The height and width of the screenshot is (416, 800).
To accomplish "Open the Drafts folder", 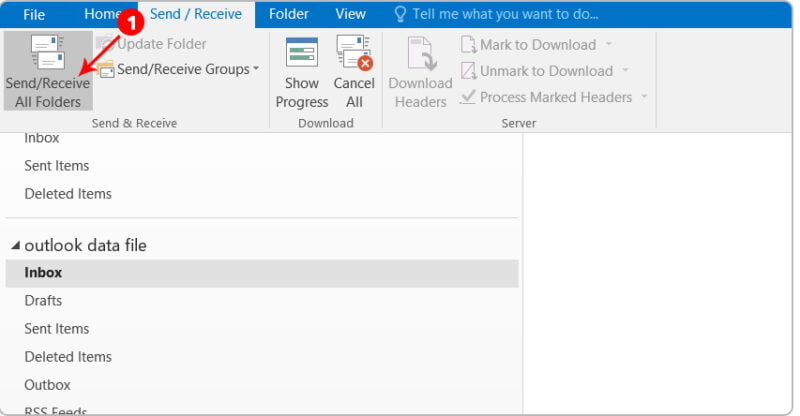I will point(43,300).
